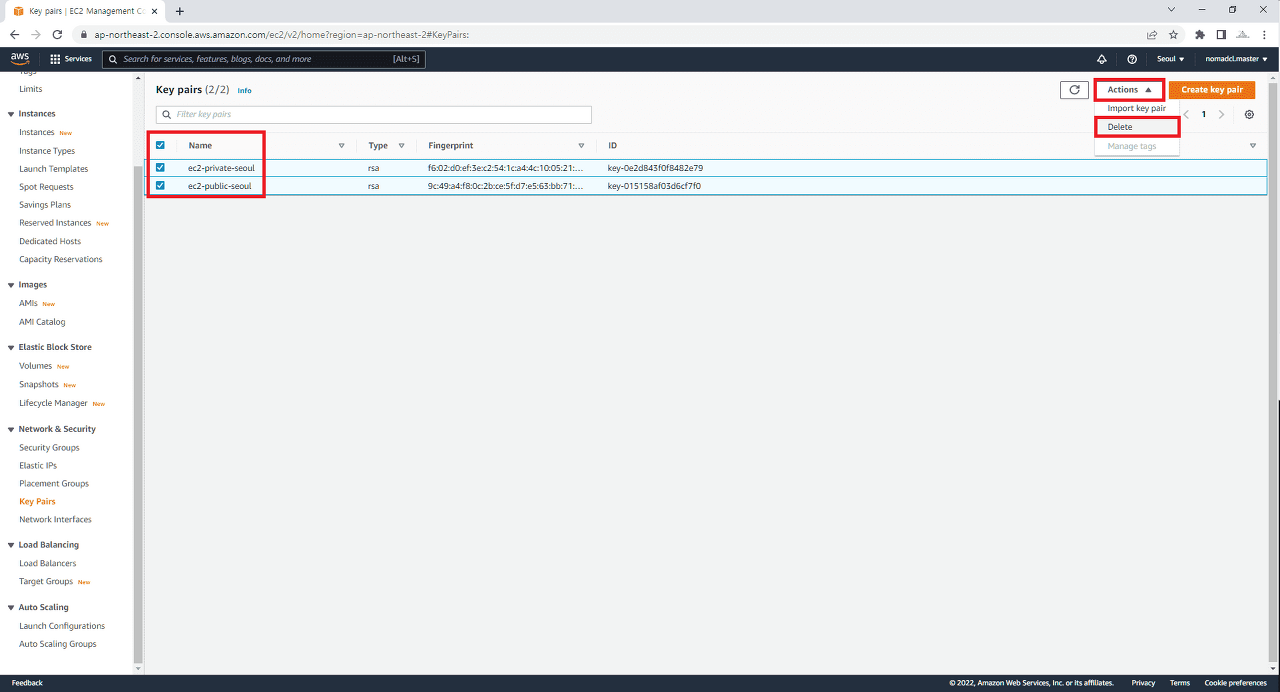The width and height of the screenshot is (1280, 692).
Task: Collapse the Elastic Block Store section
Action: point(11,347)
